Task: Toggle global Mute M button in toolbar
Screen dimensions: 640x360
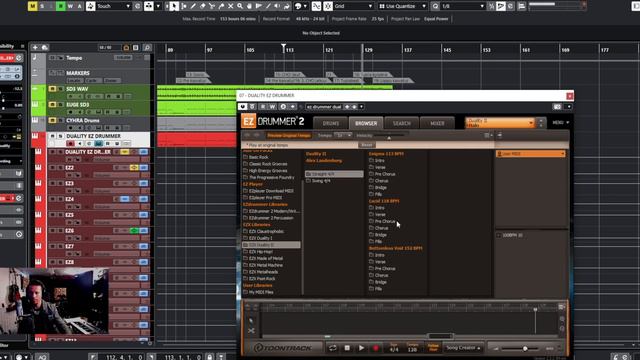Action: [32, 6]
